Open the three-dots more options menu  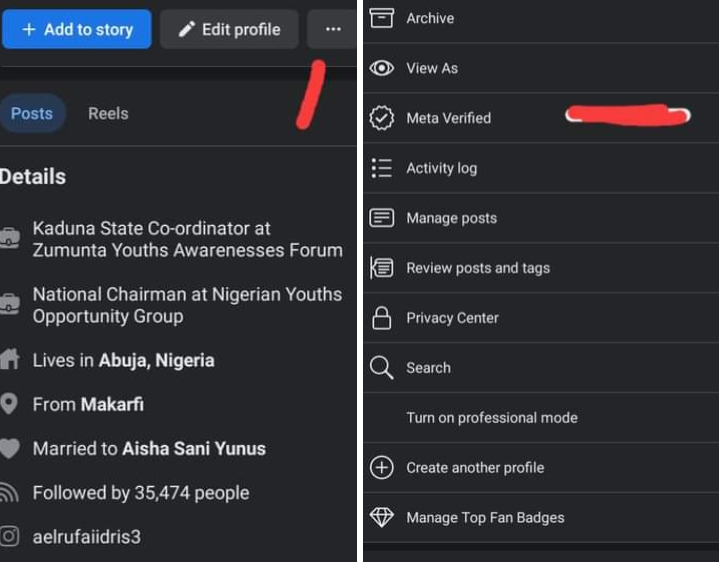point(333,29)
